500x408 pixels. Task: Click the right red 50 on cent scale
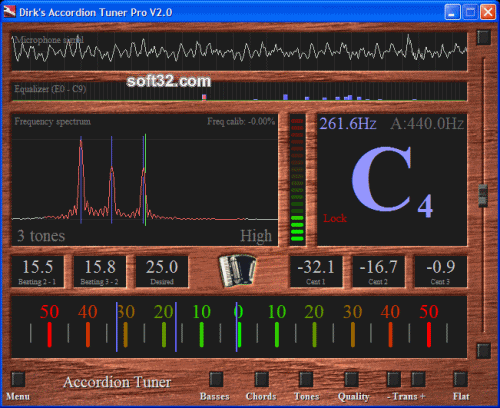pyautogui.click(x=429, y=312)
